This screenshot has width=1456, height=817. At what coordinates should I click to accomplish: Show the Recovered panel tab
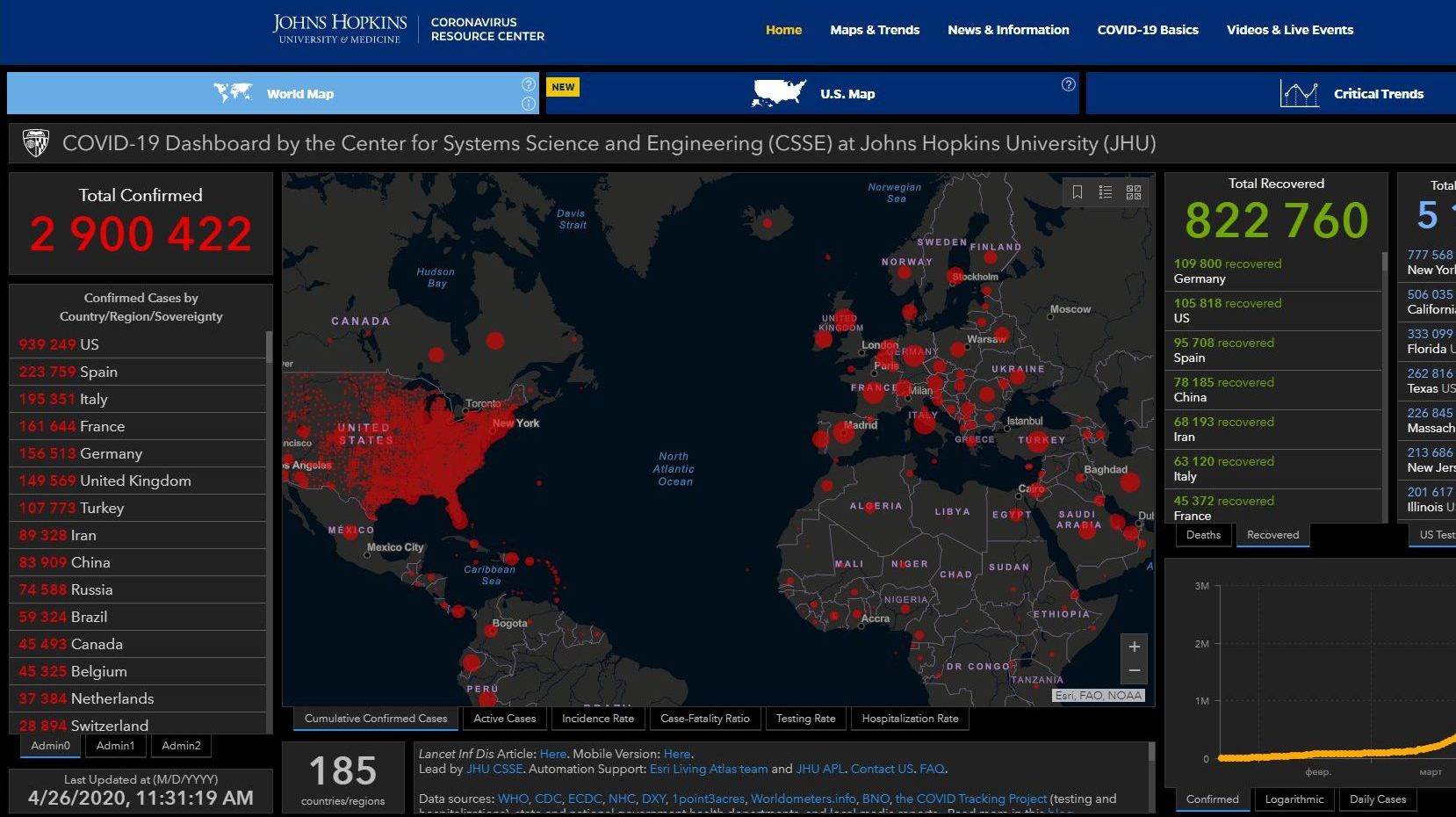1272,535
